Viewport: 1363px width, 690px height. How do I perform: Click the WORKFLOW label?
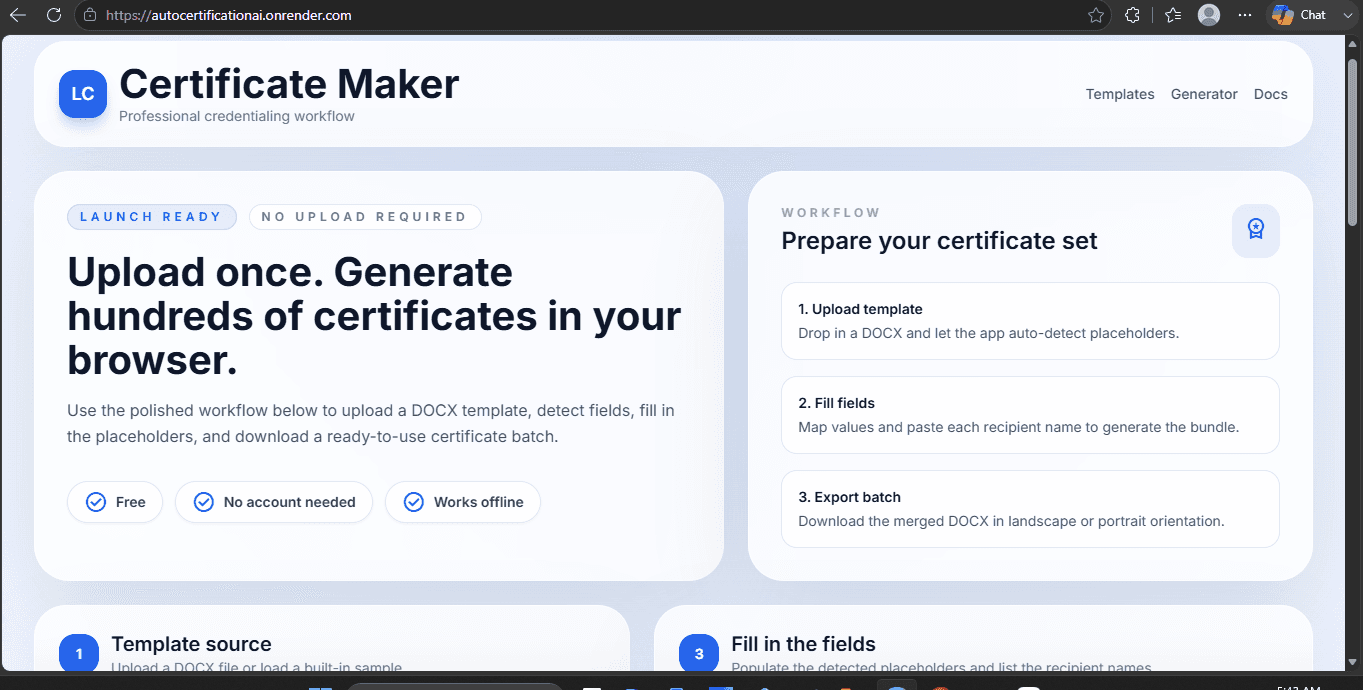[831, 213]
